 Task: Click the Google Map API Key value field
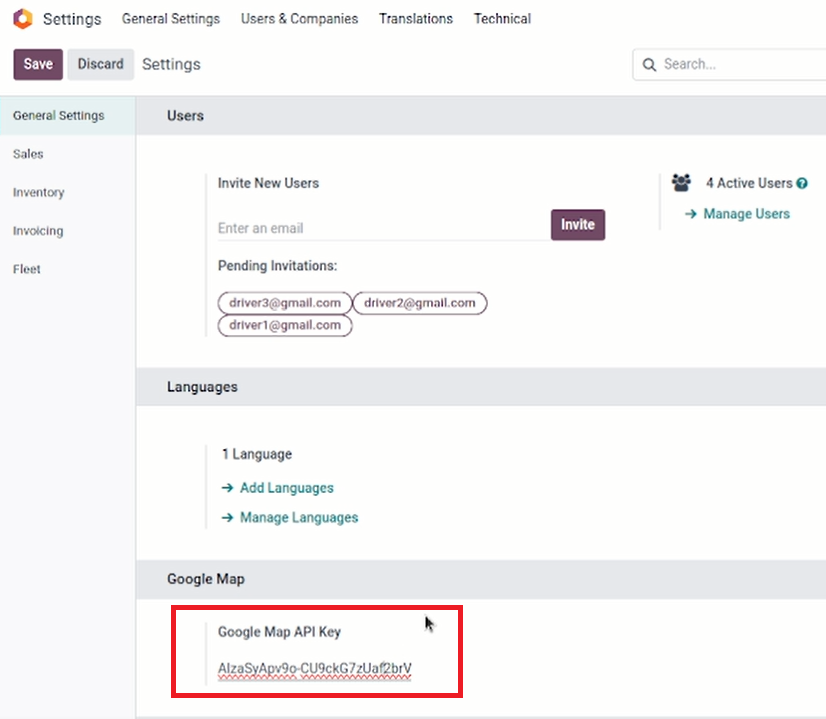[315, 668]
